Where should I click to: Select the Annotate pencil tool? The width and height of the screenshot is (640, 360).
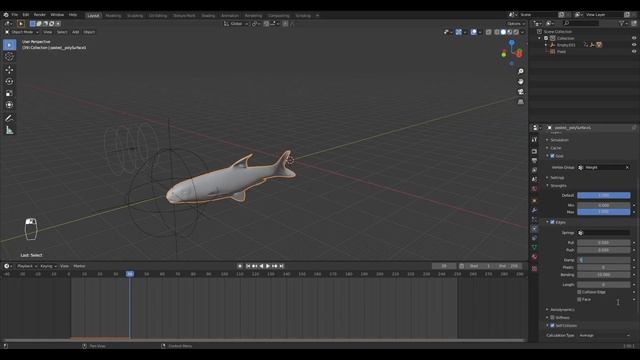(9, 118)
